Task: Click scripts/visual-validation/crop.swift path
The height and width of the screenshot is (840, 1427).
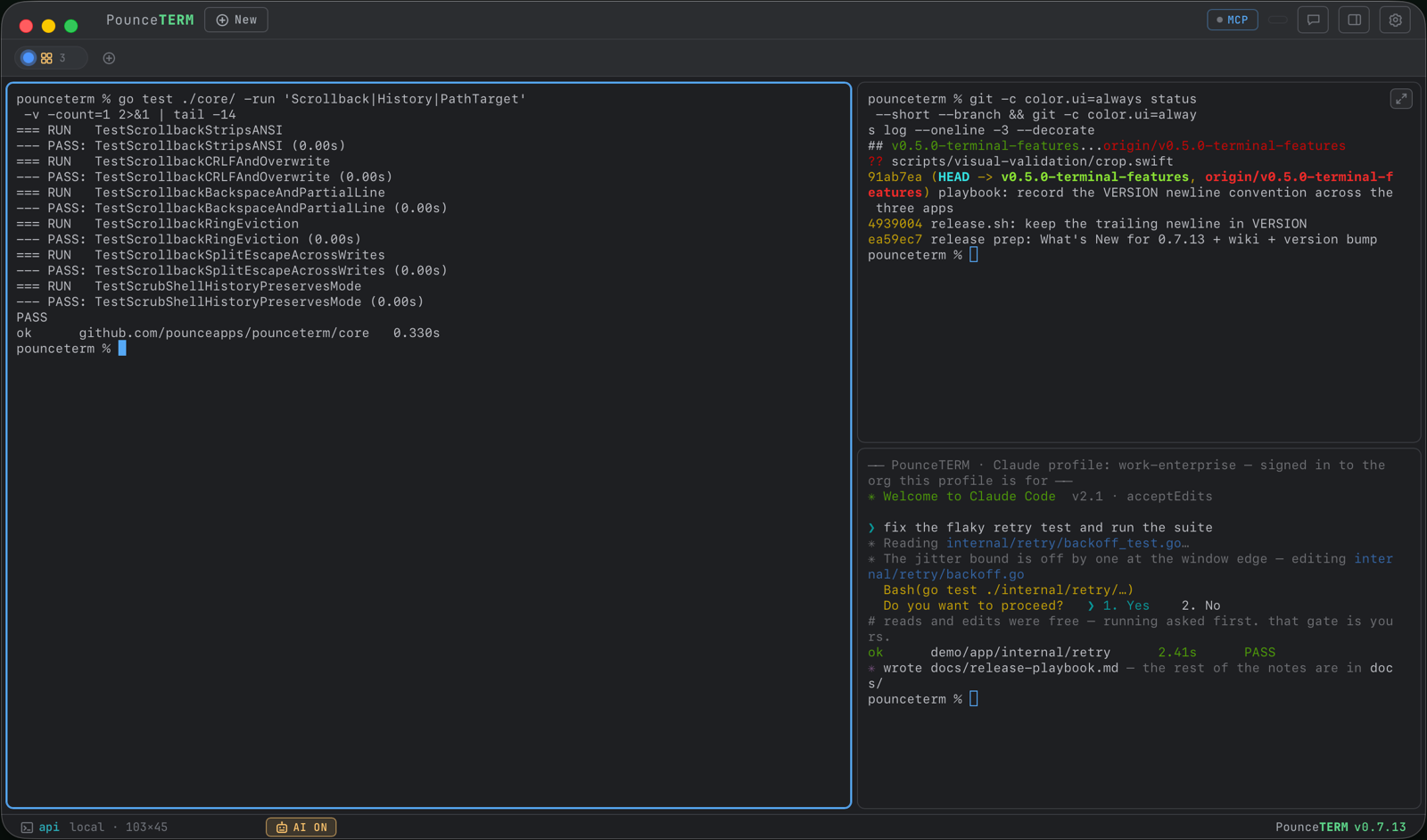Action: click(x=1032, y=161)
